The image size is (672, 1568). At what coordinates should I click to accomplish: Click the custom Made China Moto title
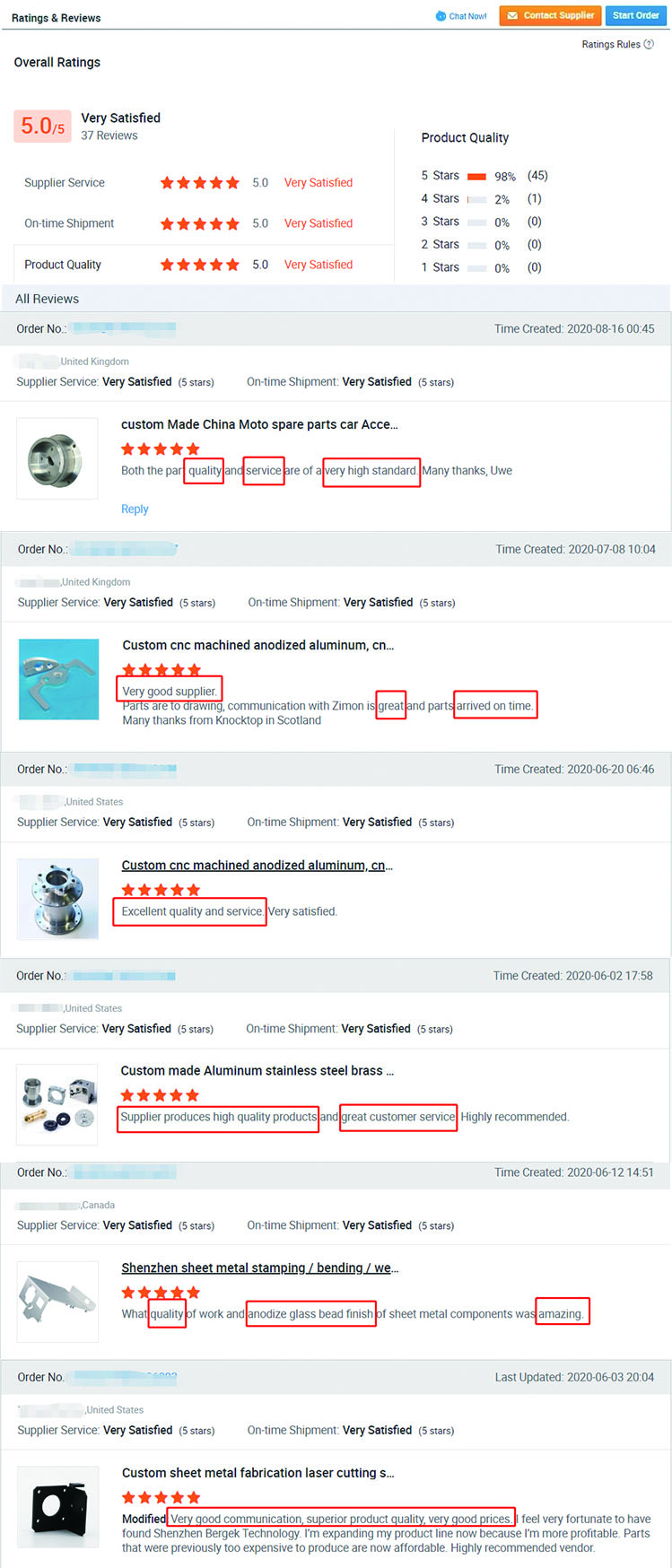(259, 424)
